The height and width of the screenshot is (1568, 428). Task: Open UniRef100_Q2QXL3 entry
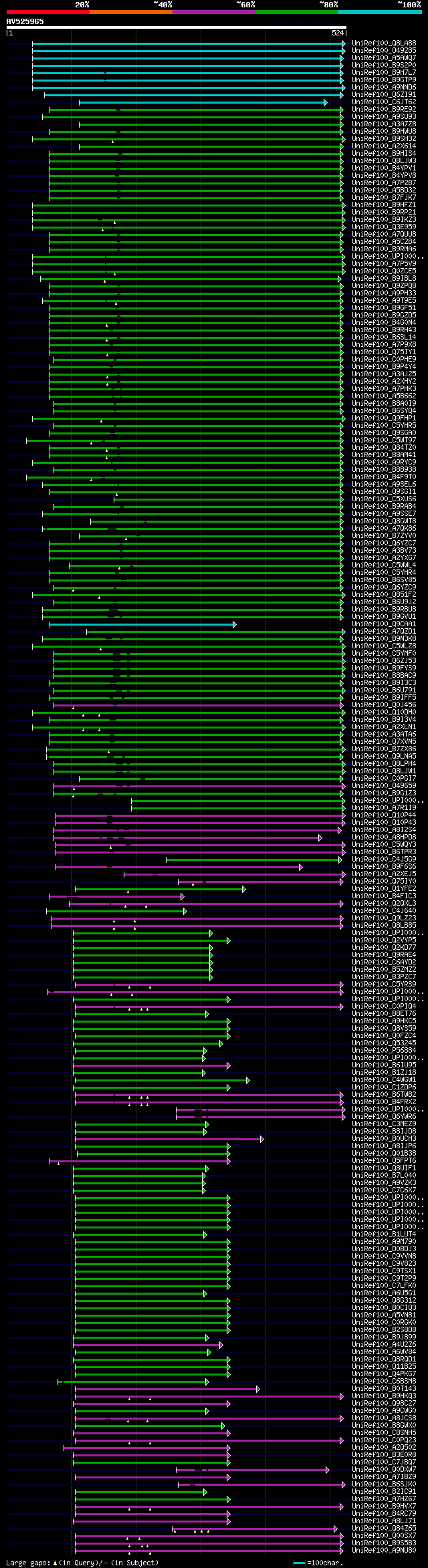coord(384,903)
